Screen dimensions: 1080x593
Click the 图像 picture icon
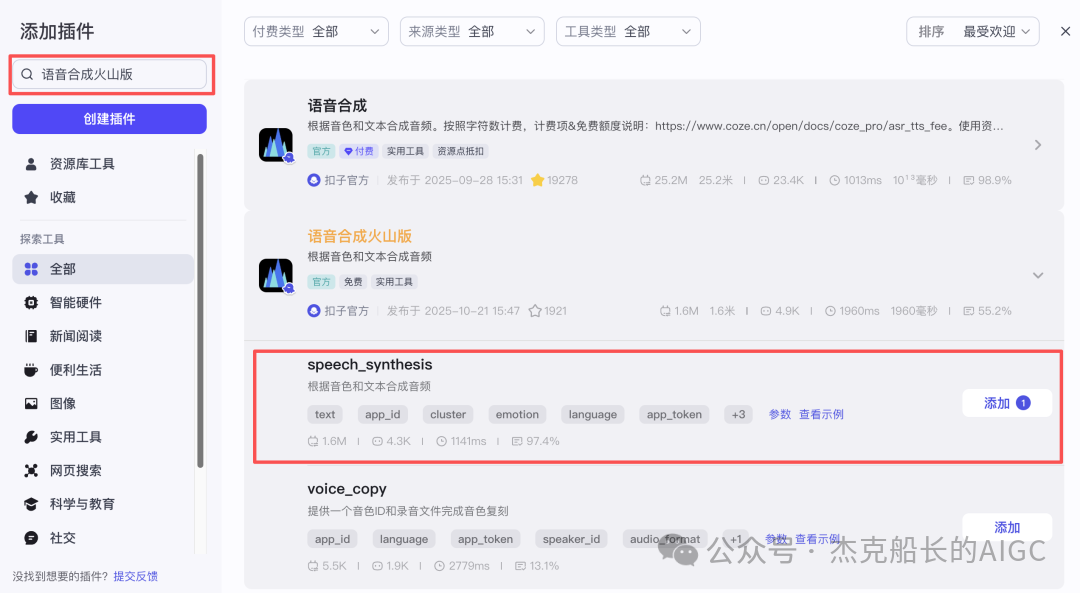tap(31, 404)
